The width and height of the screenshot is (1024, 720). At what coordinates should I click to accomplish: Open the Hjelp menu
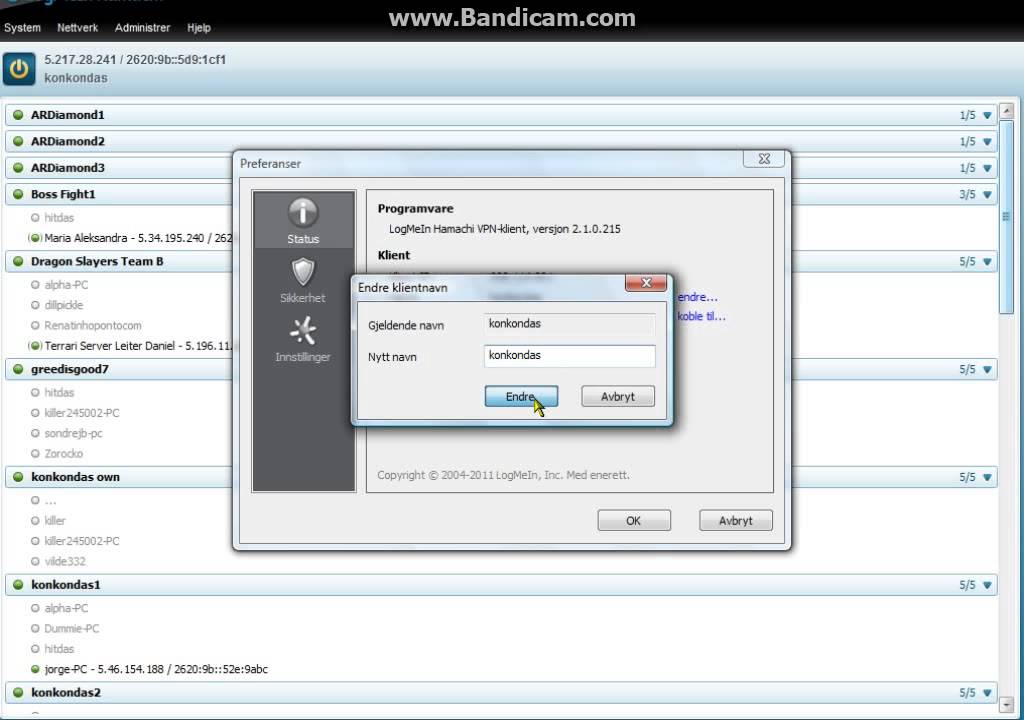click(199, 27)
